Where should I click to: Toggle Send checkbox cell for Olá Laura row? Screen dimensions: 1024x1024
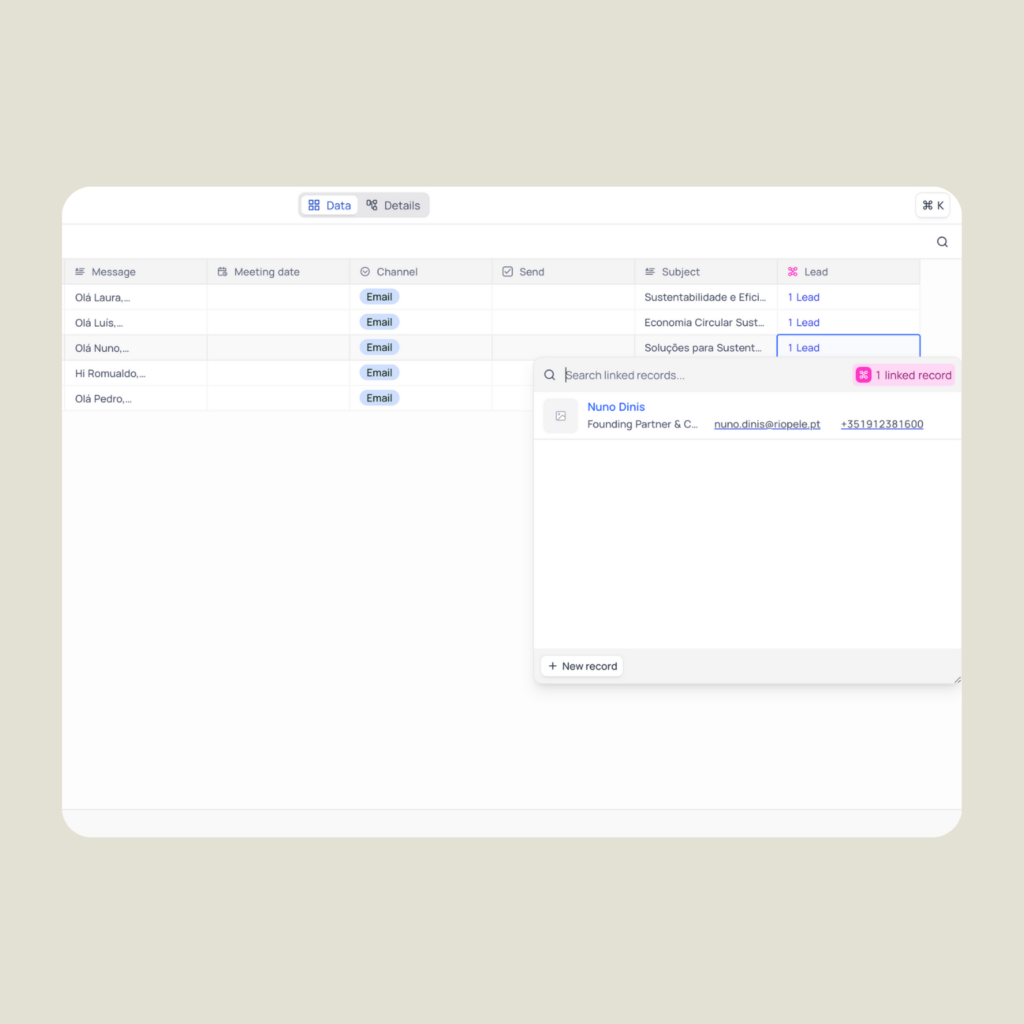pyautogui.click(x=563, y=297)
